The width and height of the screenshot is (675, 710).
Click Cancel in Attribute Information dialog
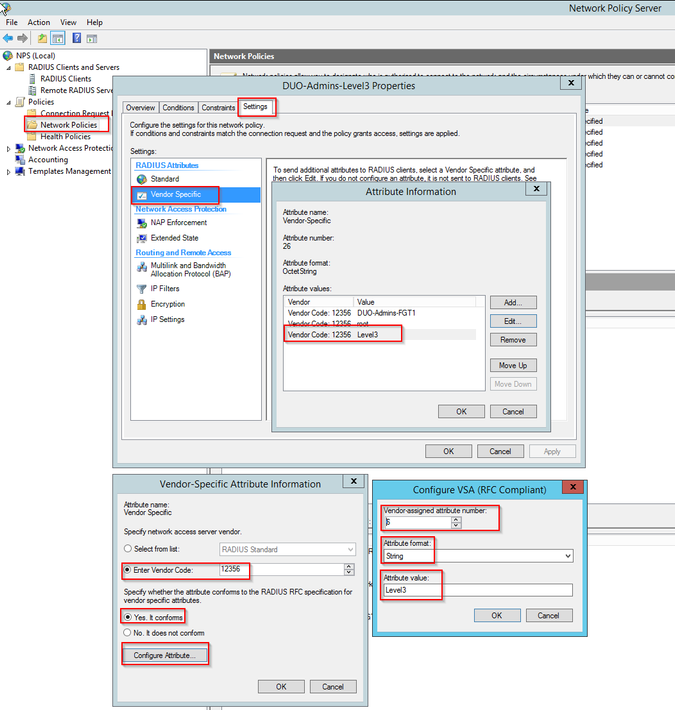tap(513, 412)
